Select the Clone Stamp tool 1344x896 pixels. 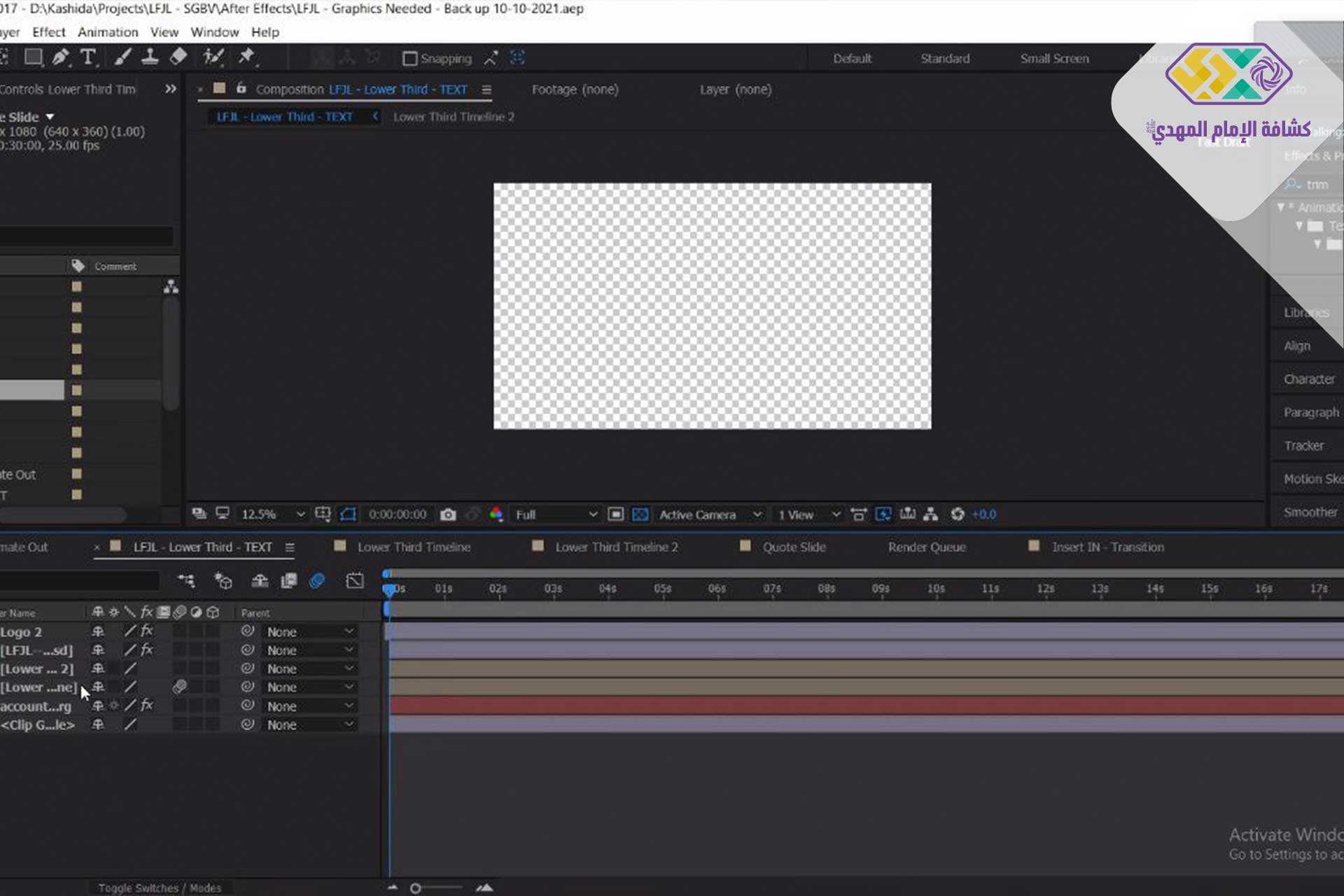[x=150, y=57]
